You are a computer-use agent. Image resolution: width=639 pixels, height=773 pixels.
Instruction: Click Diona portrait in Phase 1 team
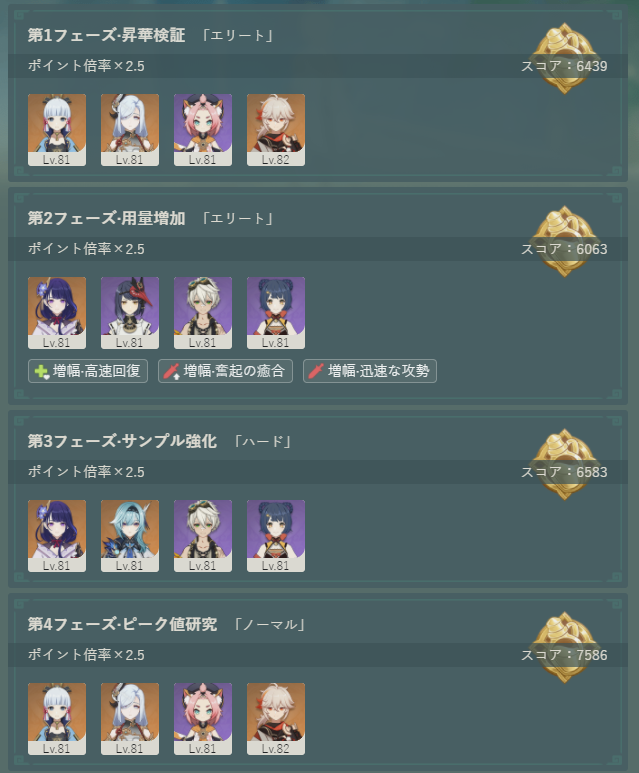click(x=203, y=130)
